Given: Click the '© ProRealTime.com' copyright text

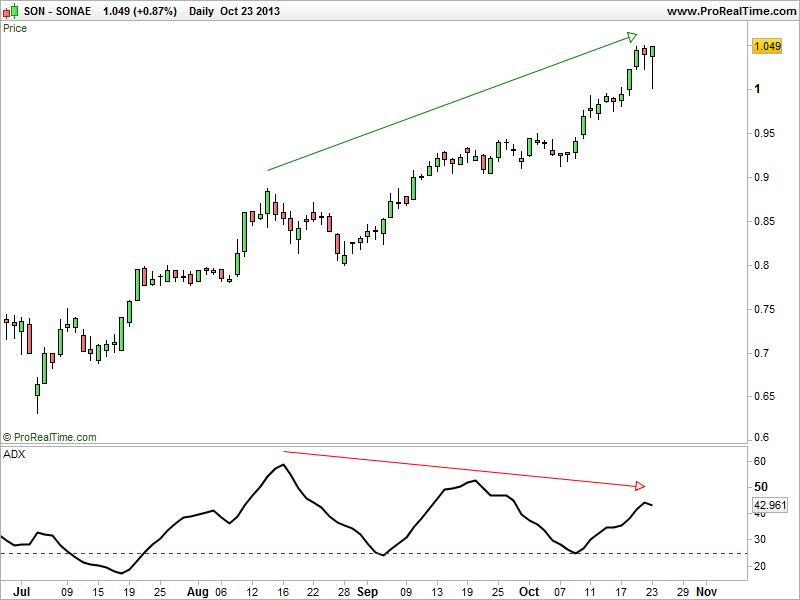Looking at the screenshot, I should [49, 437].
